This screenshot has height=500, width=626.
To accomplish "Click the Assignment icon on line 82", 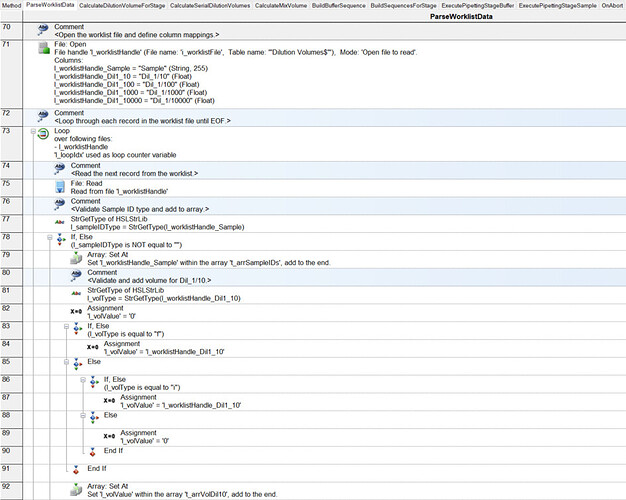I will [x=76, y=312].
